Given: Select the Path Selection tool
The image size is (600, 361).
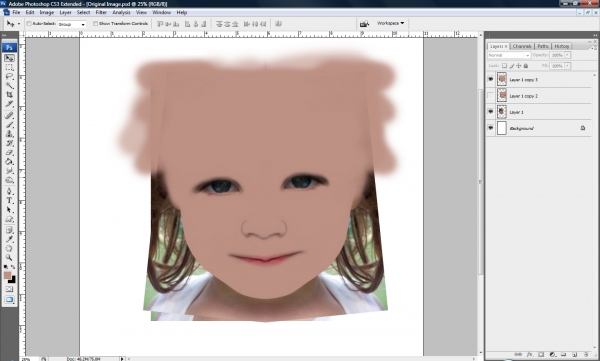Looking at the screenshot, I should [9, 210].
